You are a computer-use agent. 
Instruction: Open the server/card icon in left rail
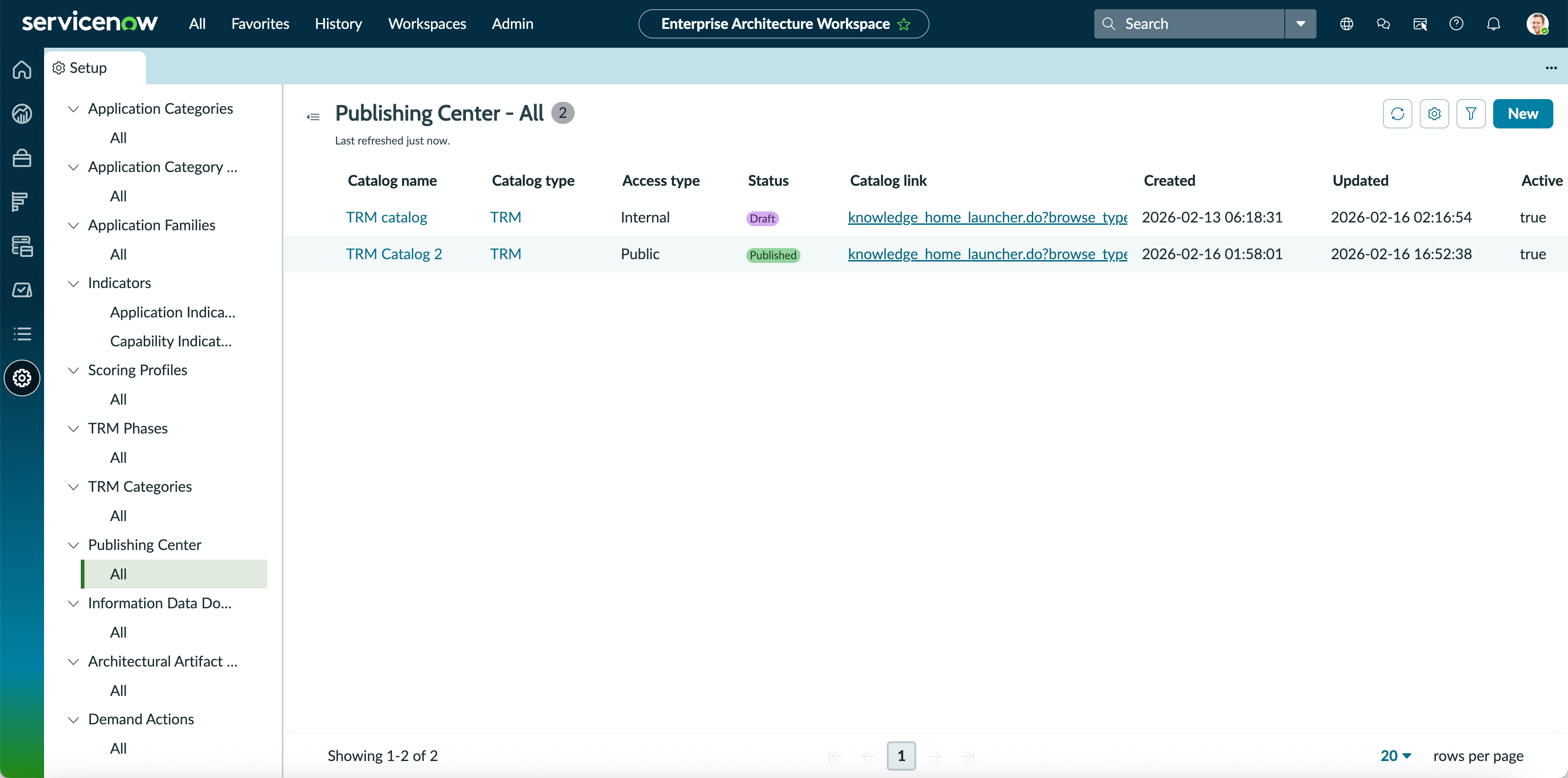(x=22, y=246)
